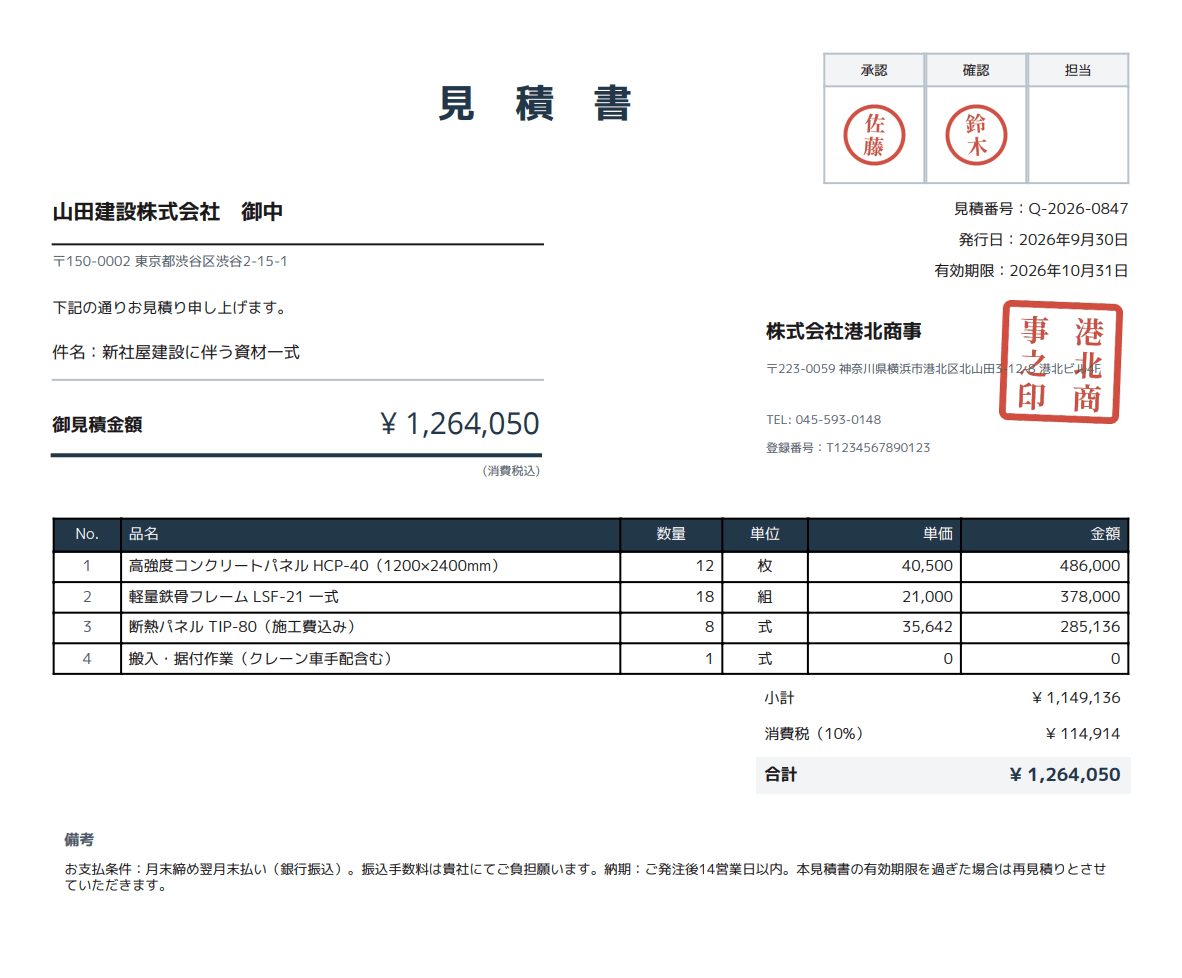Click the amount 486,000
This screenshot has height=978, width=1182.
[x=1090, y=566]
